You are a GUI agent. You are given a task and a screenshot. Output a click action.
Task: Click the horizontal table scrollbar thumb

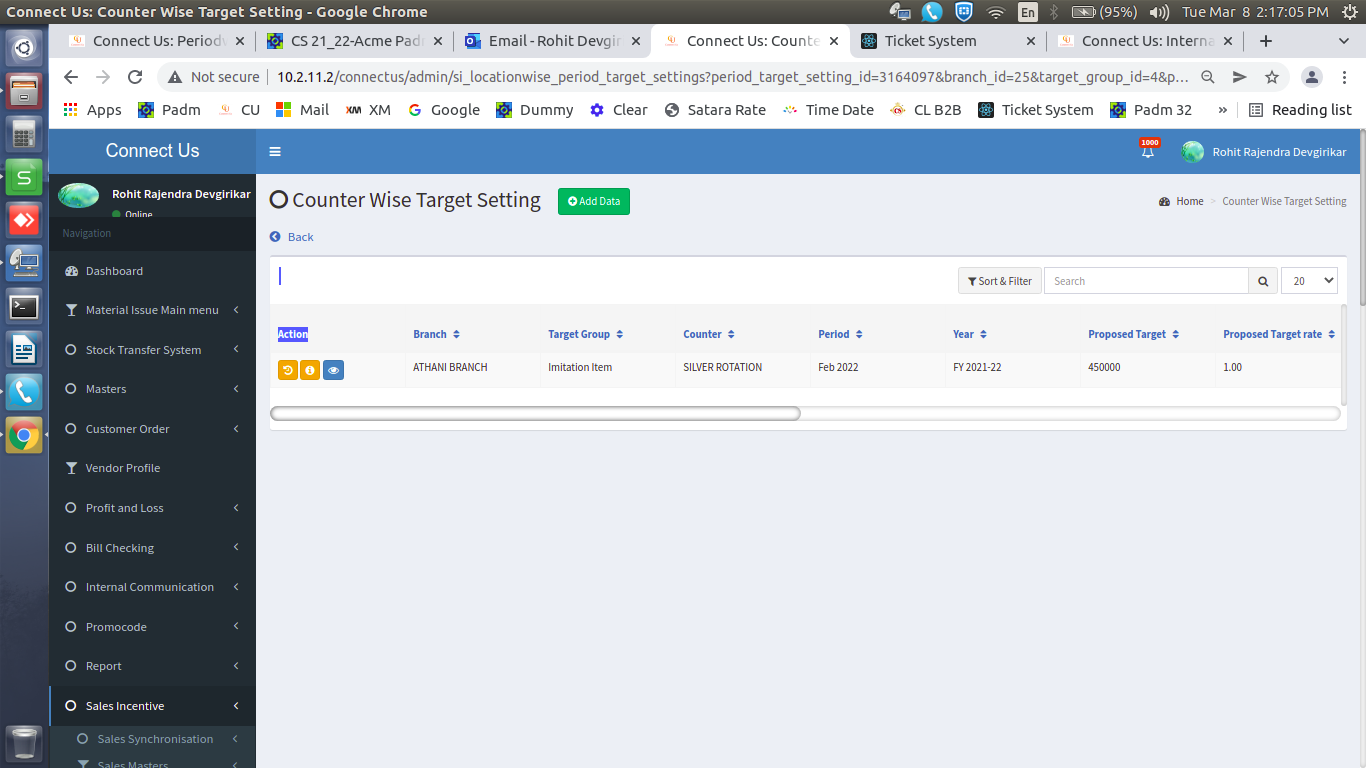coord(535,413)
